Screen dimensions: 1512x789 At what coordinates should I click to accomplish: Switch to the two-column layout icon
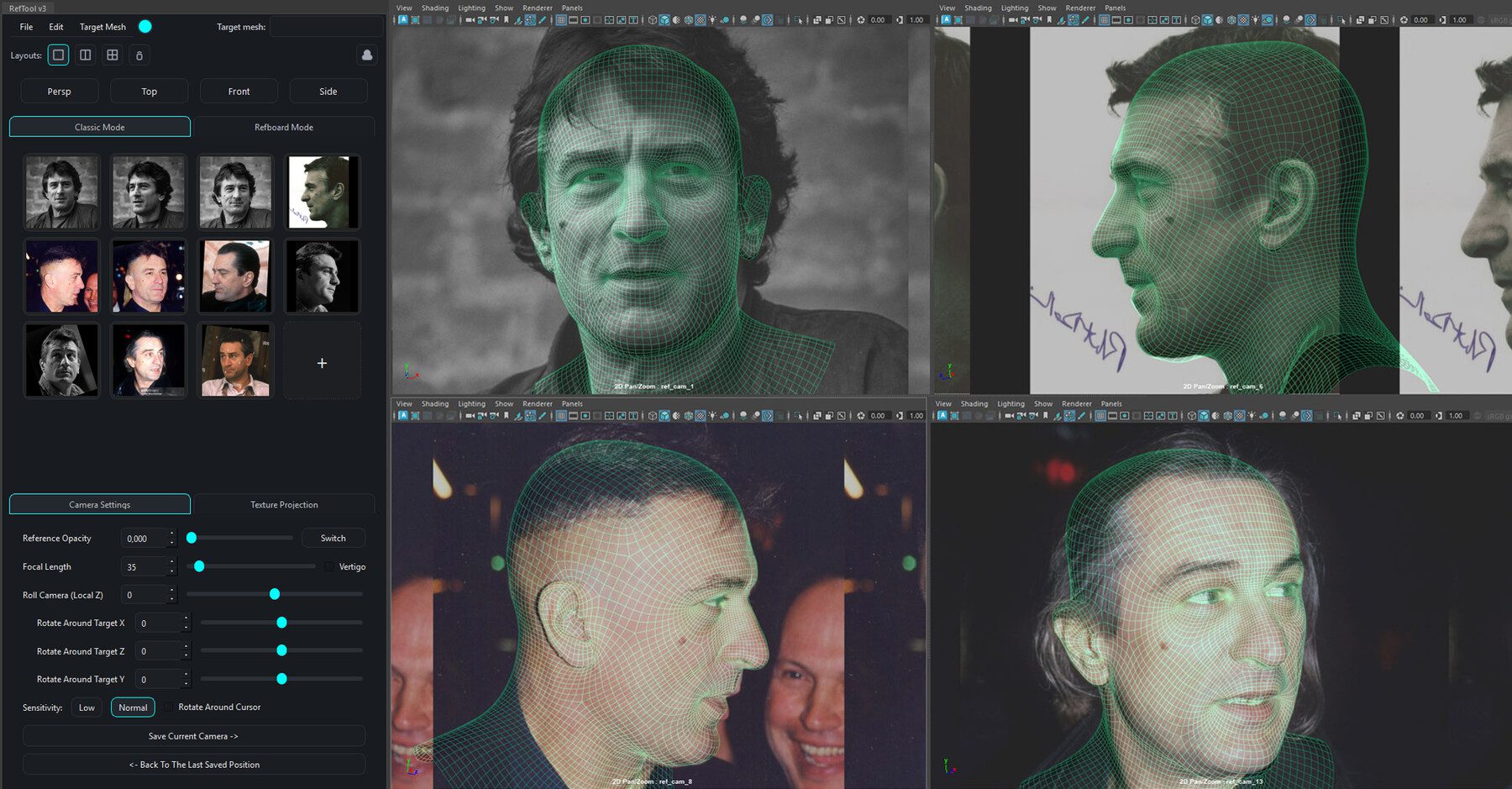pos(86,55)
